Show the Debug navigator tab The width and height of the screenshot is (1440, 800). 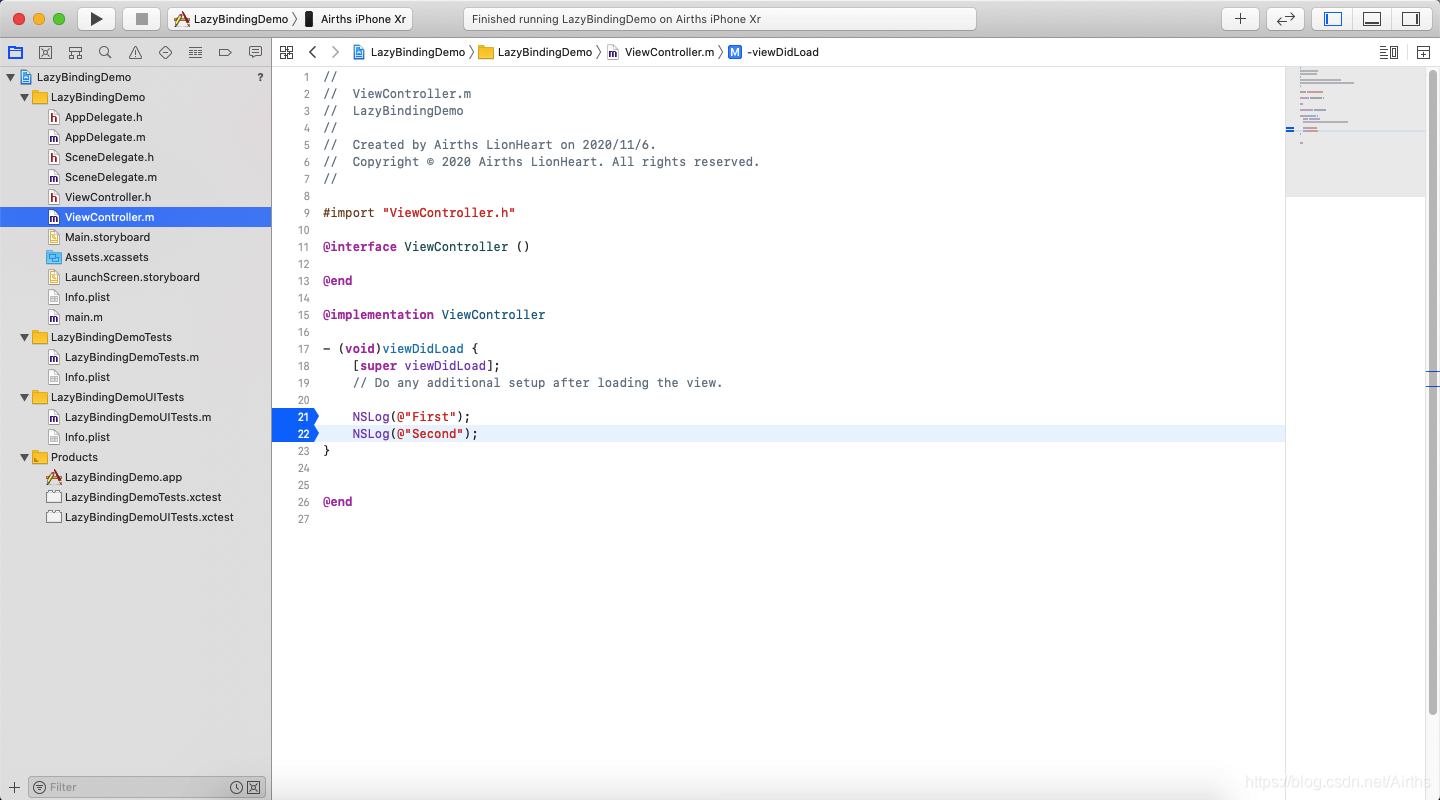point(195,52)
